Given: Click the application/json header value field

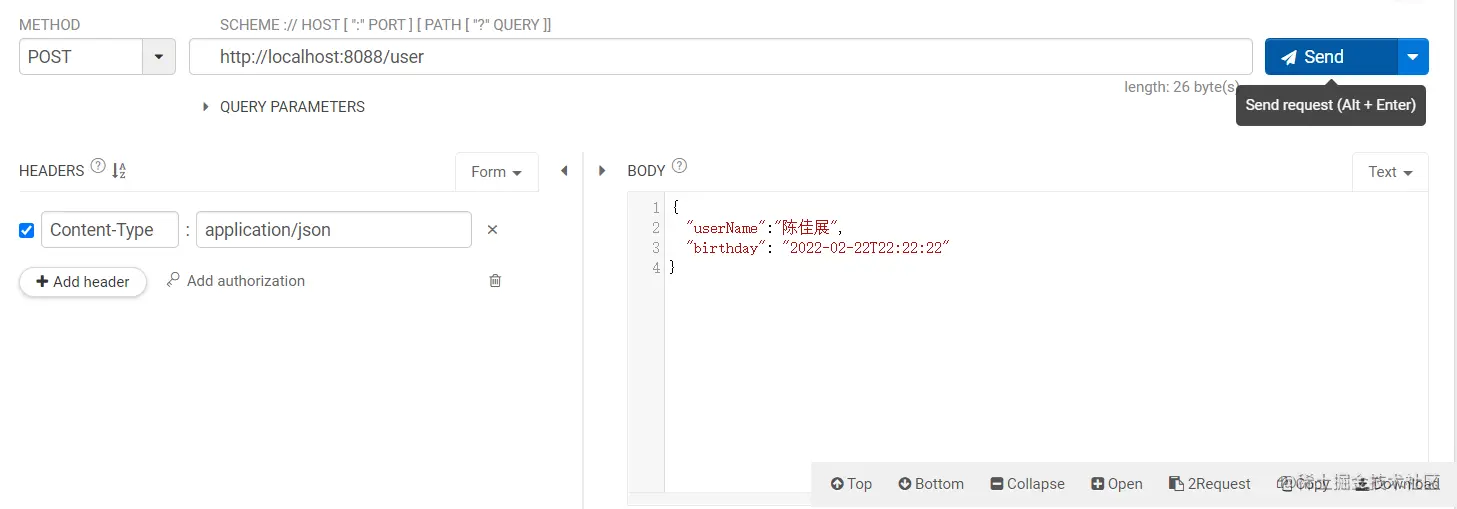Looking at the screenshot, I should point(334,230).
